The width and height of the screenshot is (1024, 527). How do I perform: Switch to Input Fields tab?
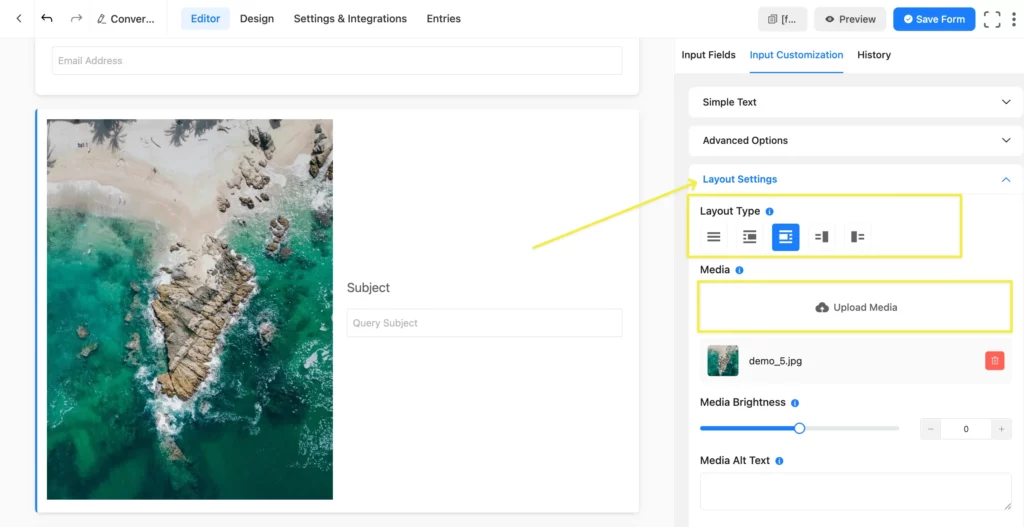709,55
